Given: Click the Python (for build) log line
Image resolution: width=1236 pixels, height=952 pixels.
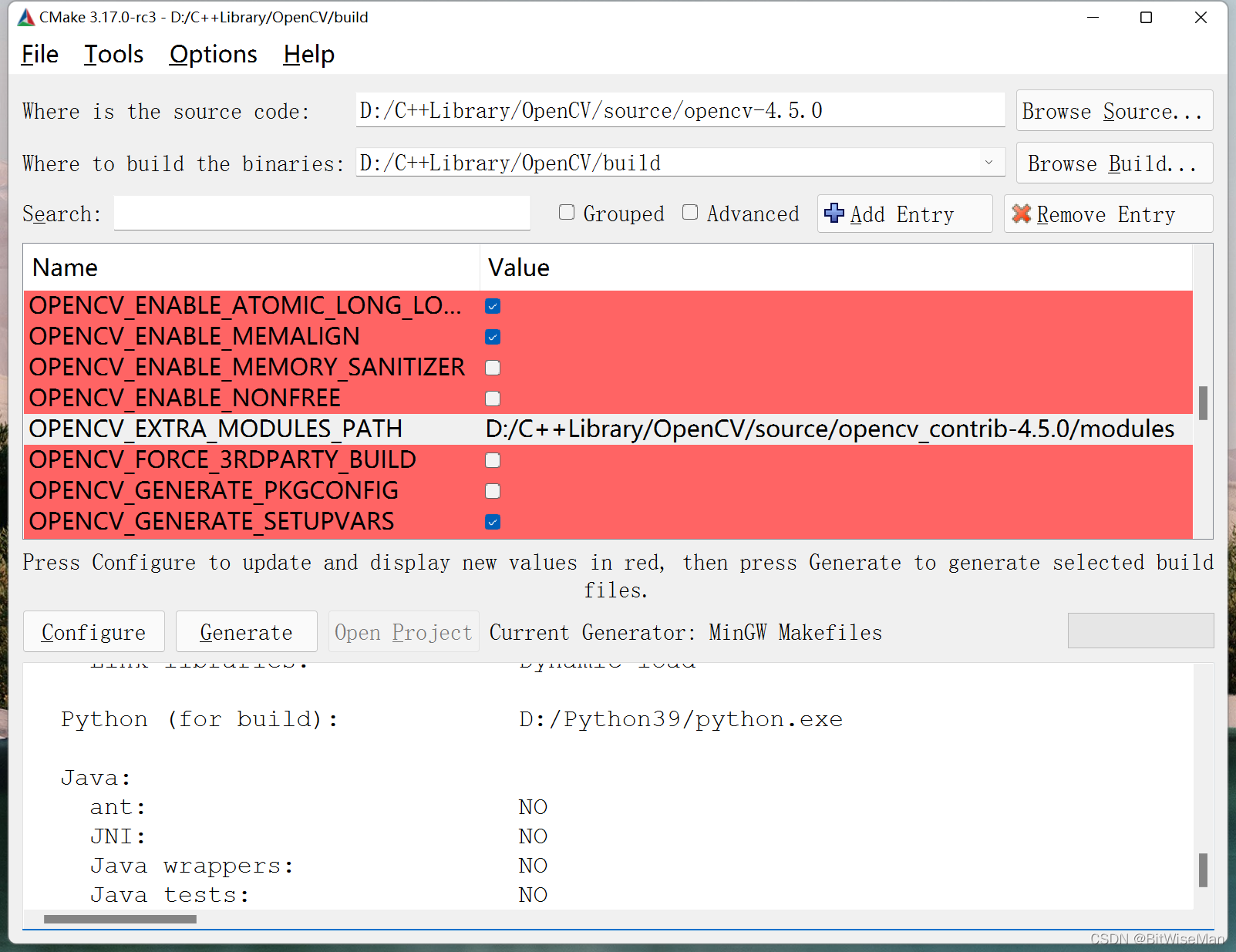Looking at the screenshot, I should 199,719.
